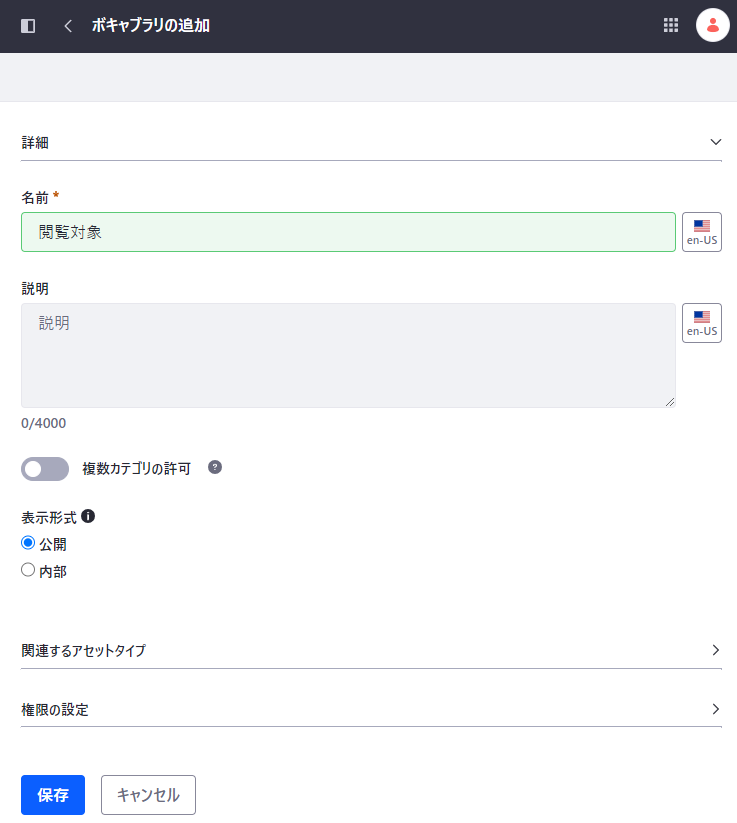Click help icon next to 複数カテゴリの許可
The height and width of the screenshot is (823, 737).
point(215,467)
